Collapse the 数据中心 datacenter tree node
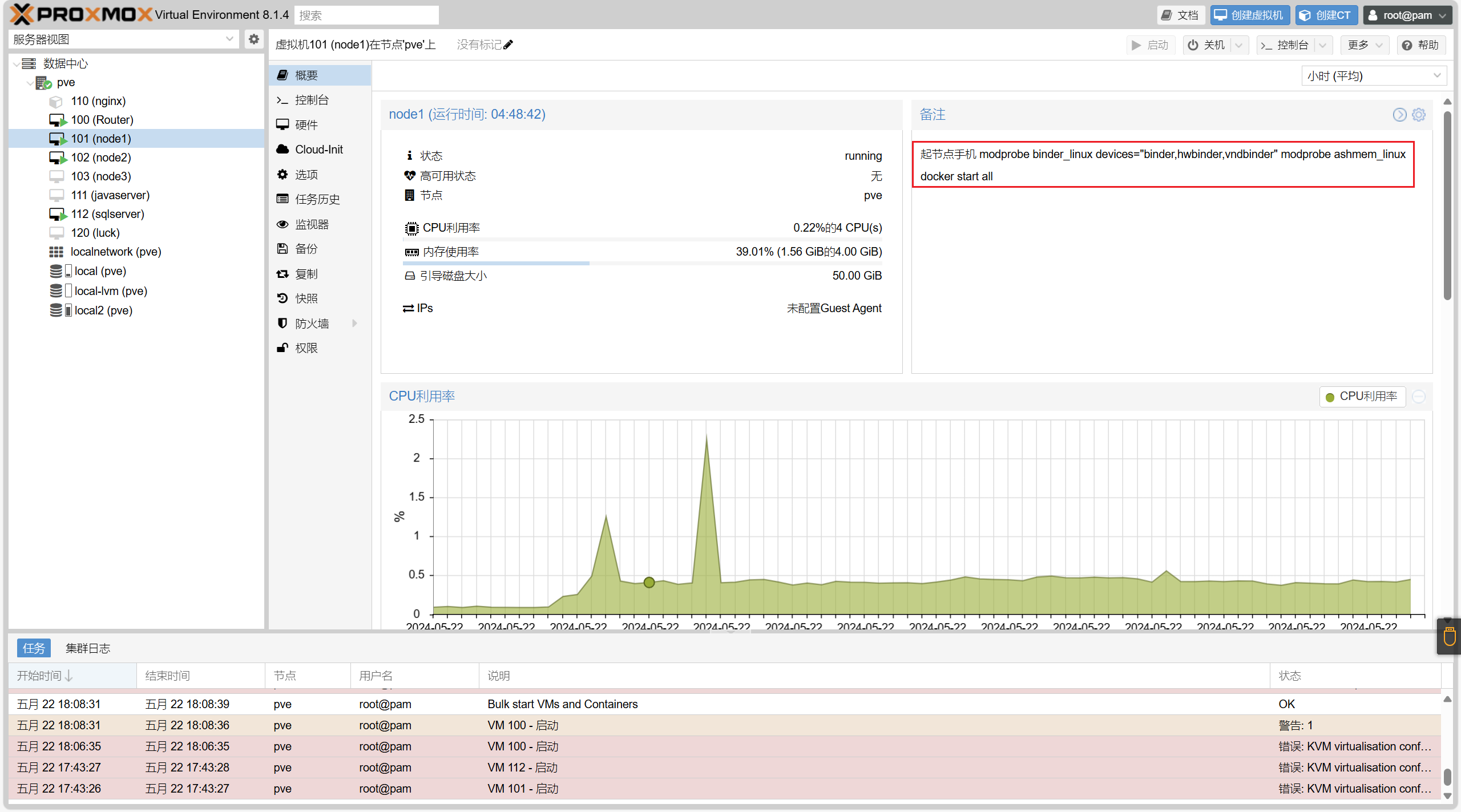The width and height of the screenshot is (1461, 812). (x=16, y=63)
